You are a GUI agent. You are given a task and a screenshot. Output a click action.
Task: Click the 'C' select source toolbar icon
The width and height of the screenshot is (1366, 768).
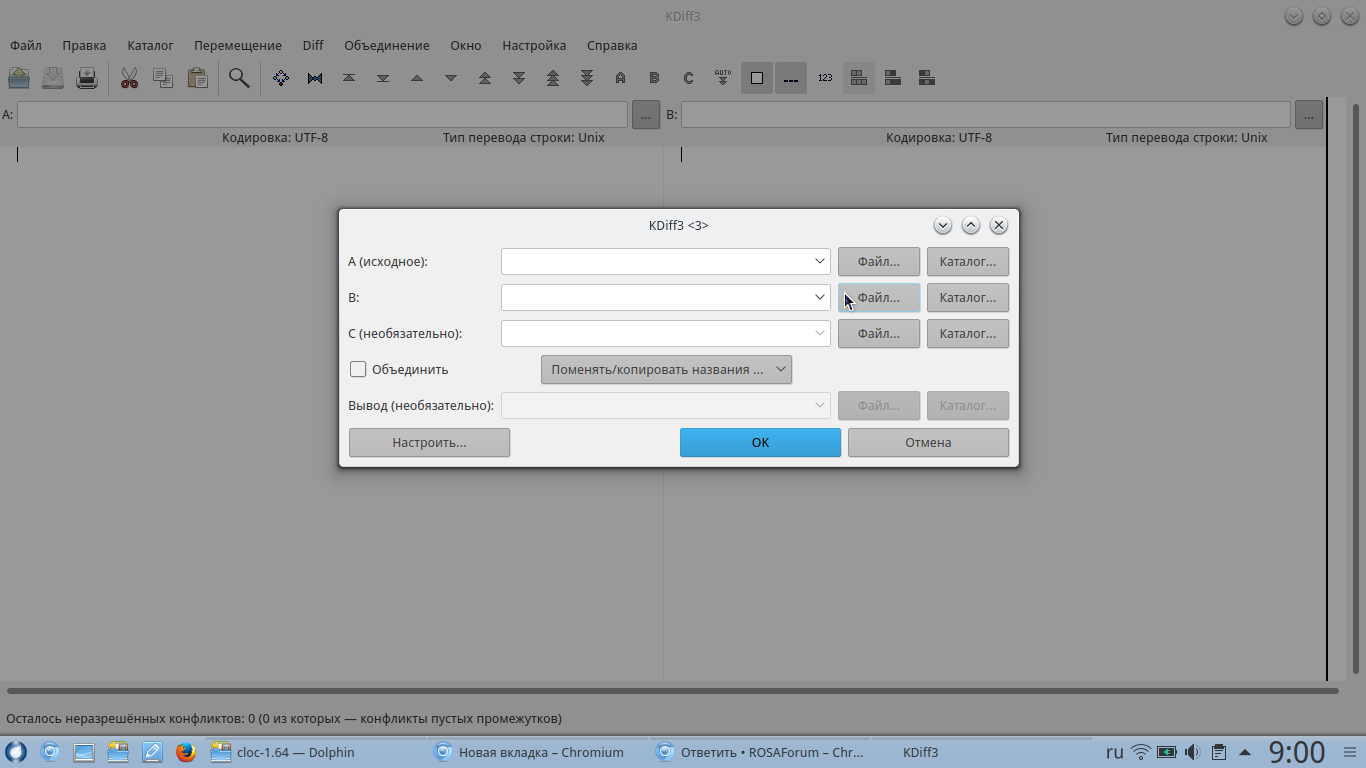pos(688,78)
